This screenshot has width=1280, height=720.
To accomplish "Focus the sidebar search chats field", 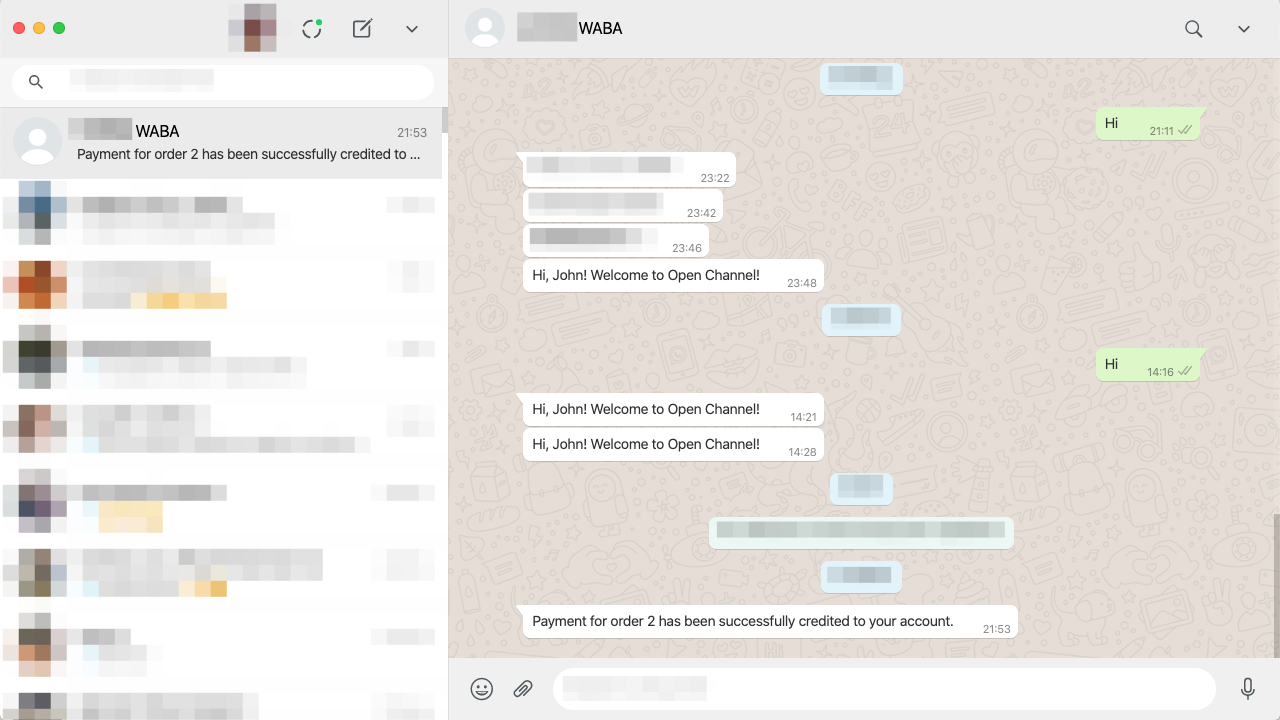I will 223,82.
